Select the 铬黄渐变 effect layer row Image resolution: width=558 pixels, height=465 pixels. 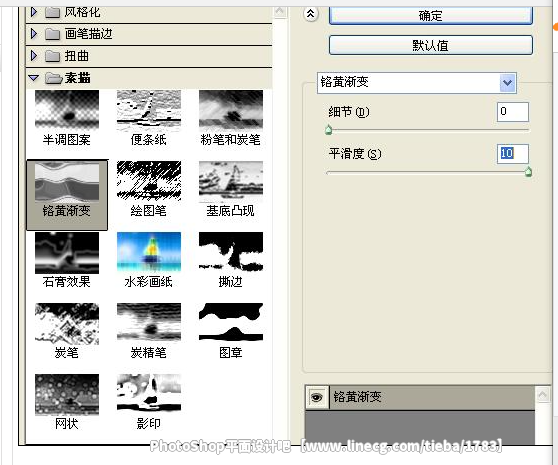click(420, 397)
